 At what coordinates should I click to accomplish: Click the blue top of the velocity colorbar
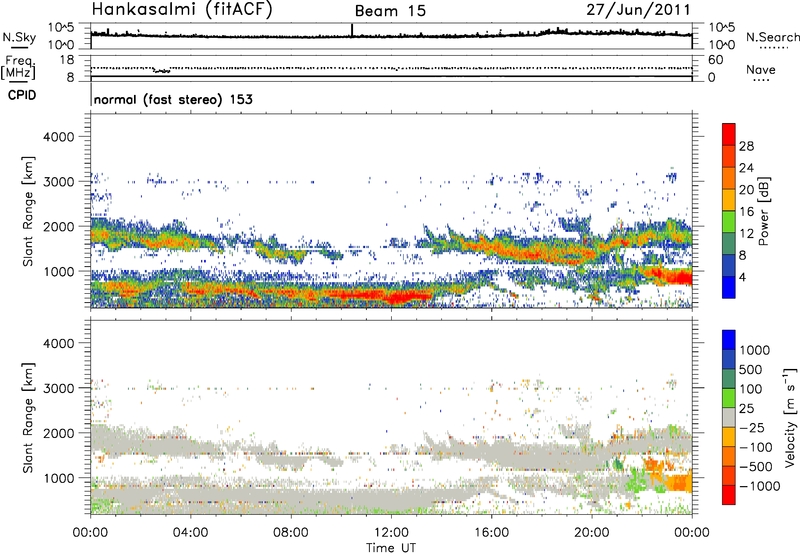point(729,340)
